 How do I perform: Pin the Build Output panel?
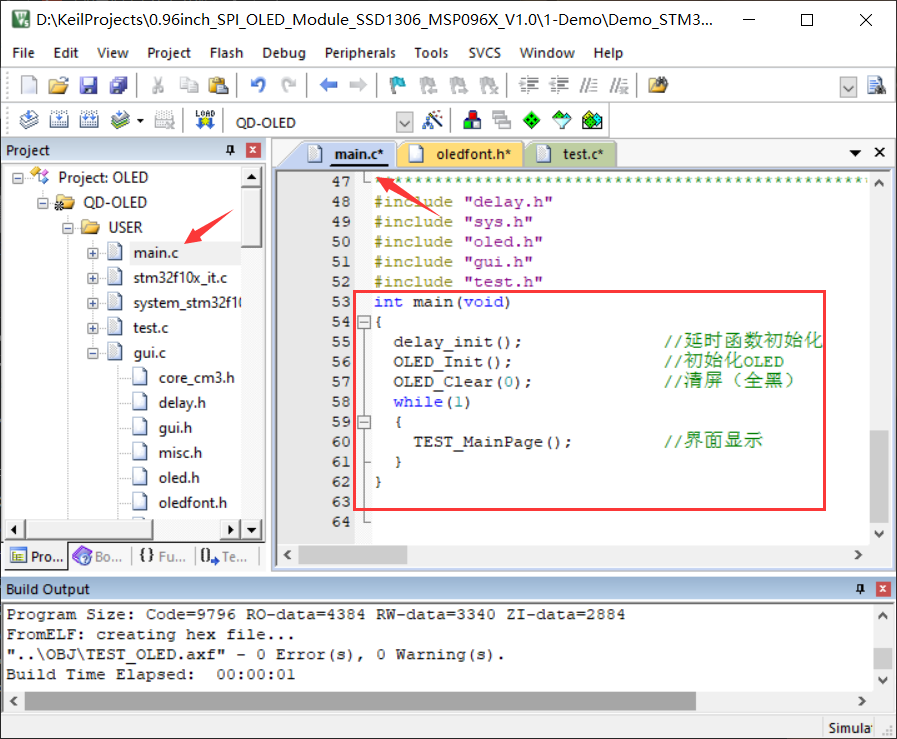click(860, 589)
